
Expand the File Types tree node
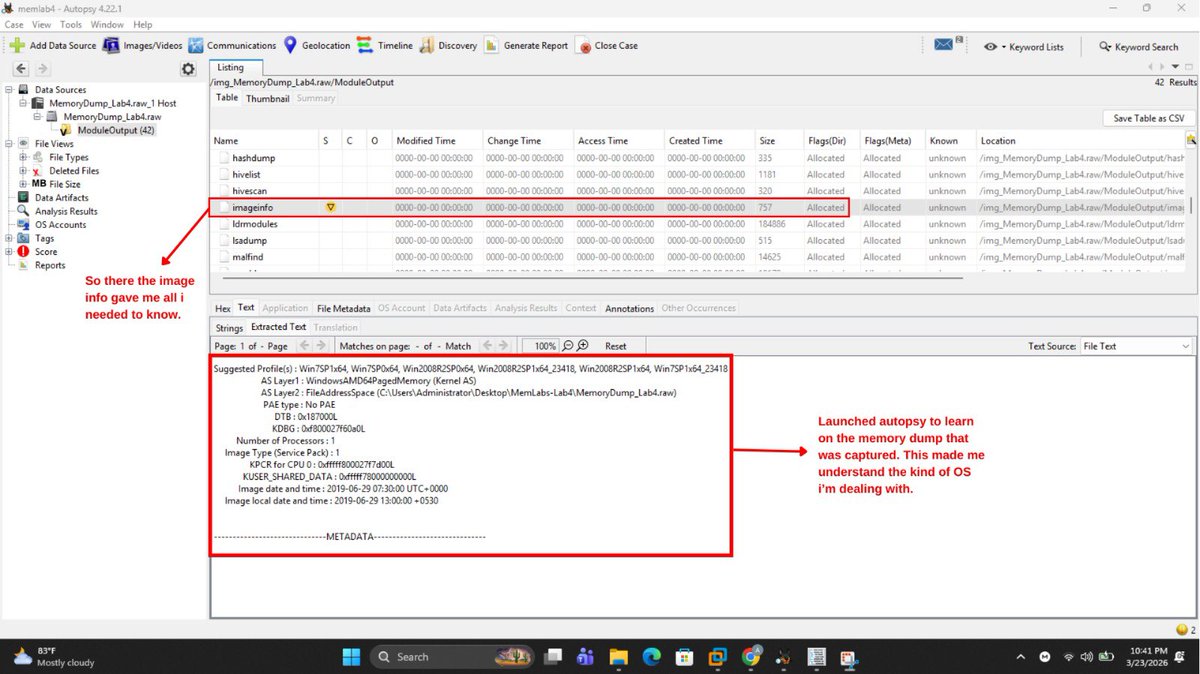pos(24,157)
